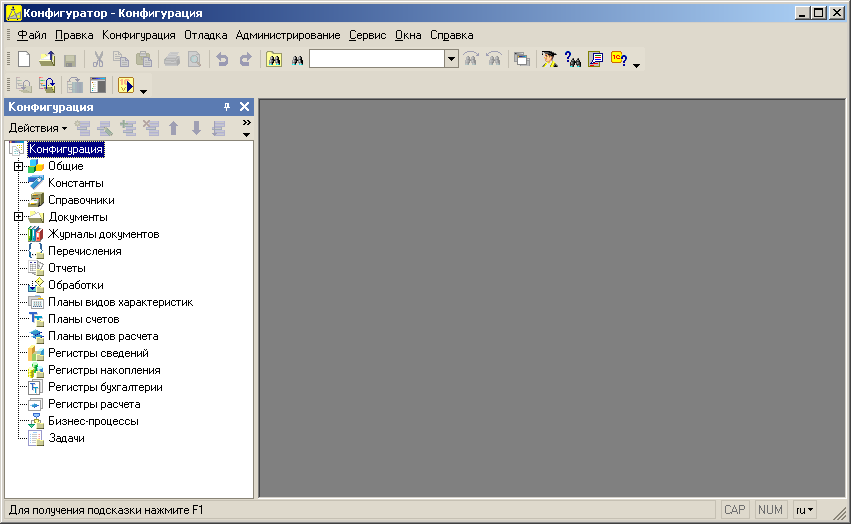The image size is (851, 524).
Task: Click the Start debugging play icon
Action: pyautogui.click(x=126, y=85)
